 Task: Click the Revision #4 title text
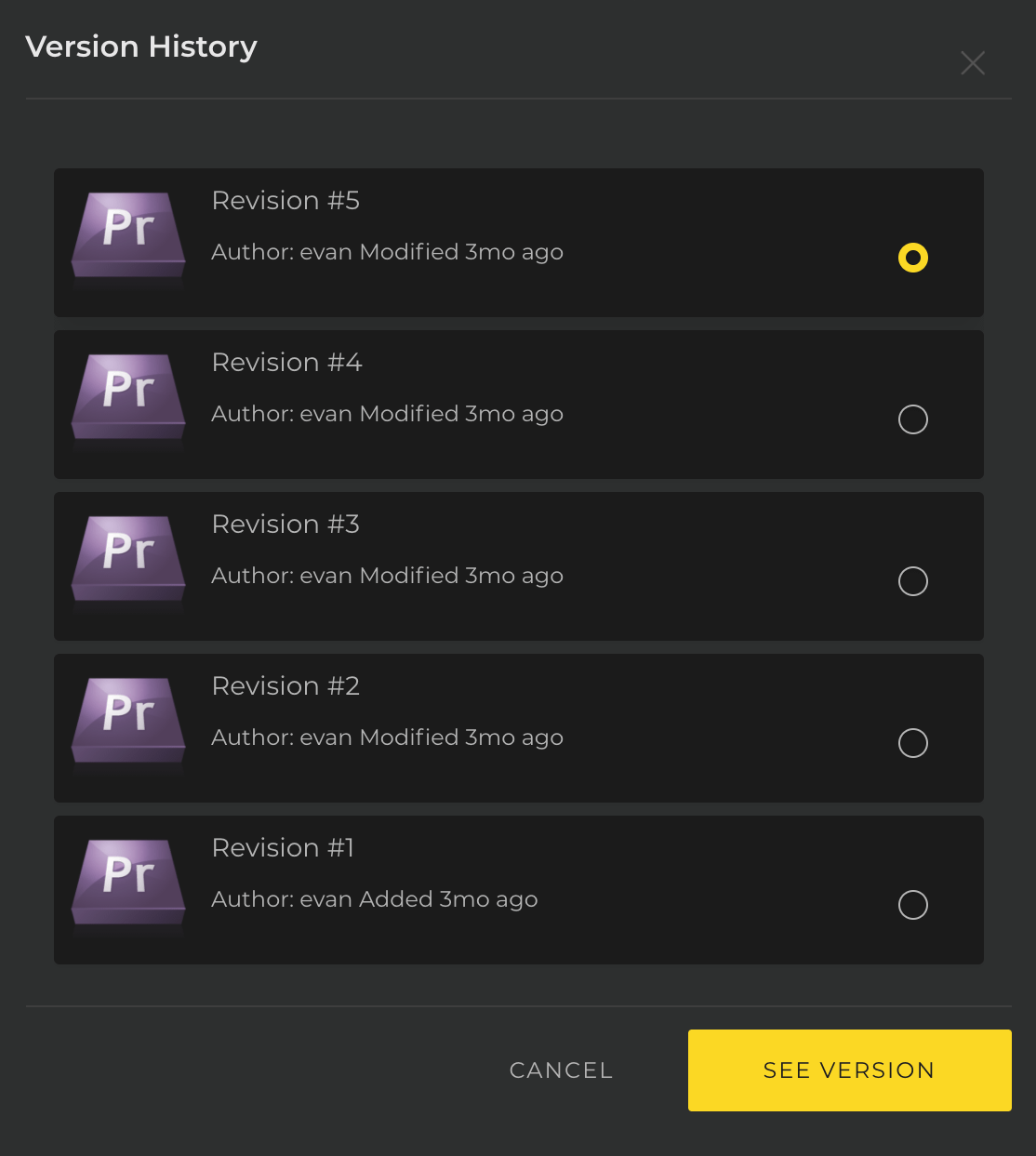pyautogui.click(x=286, y=363)
